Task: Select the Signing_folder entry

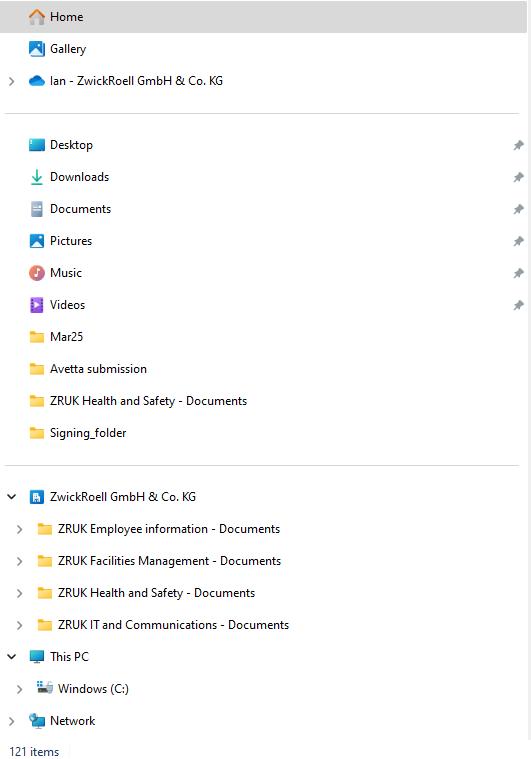Action: 78,433
